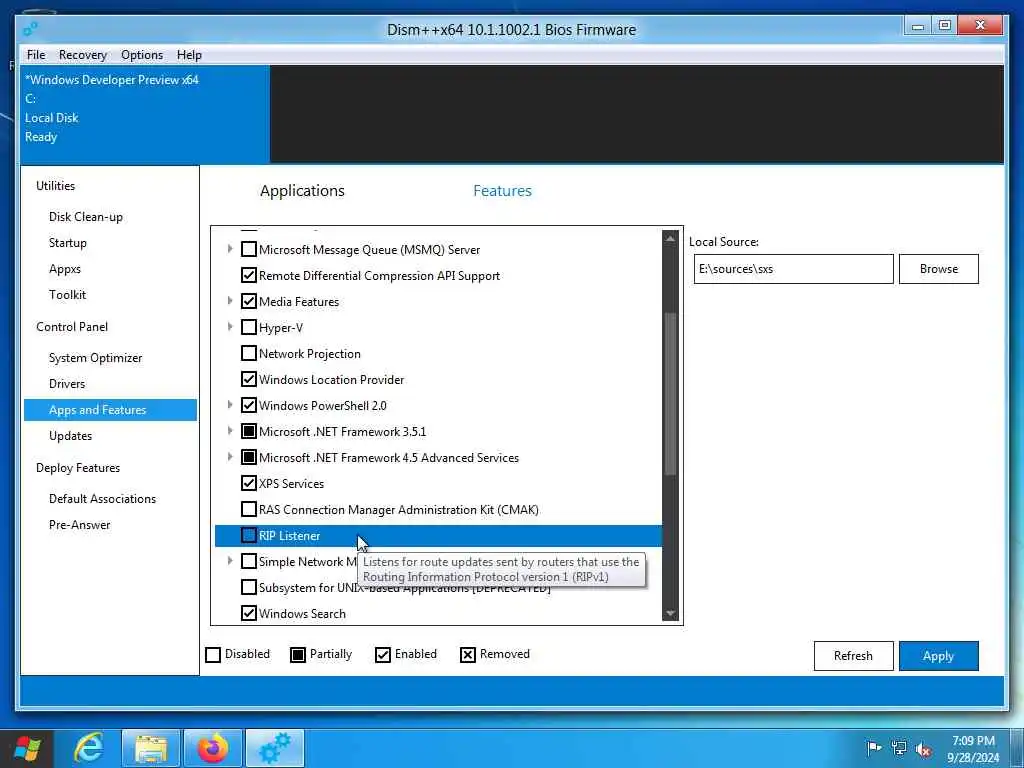The width and height of the screenshot is (1024, 768).
Task: Click the muted volume icon in tray
Action: (x=923, y=749)
